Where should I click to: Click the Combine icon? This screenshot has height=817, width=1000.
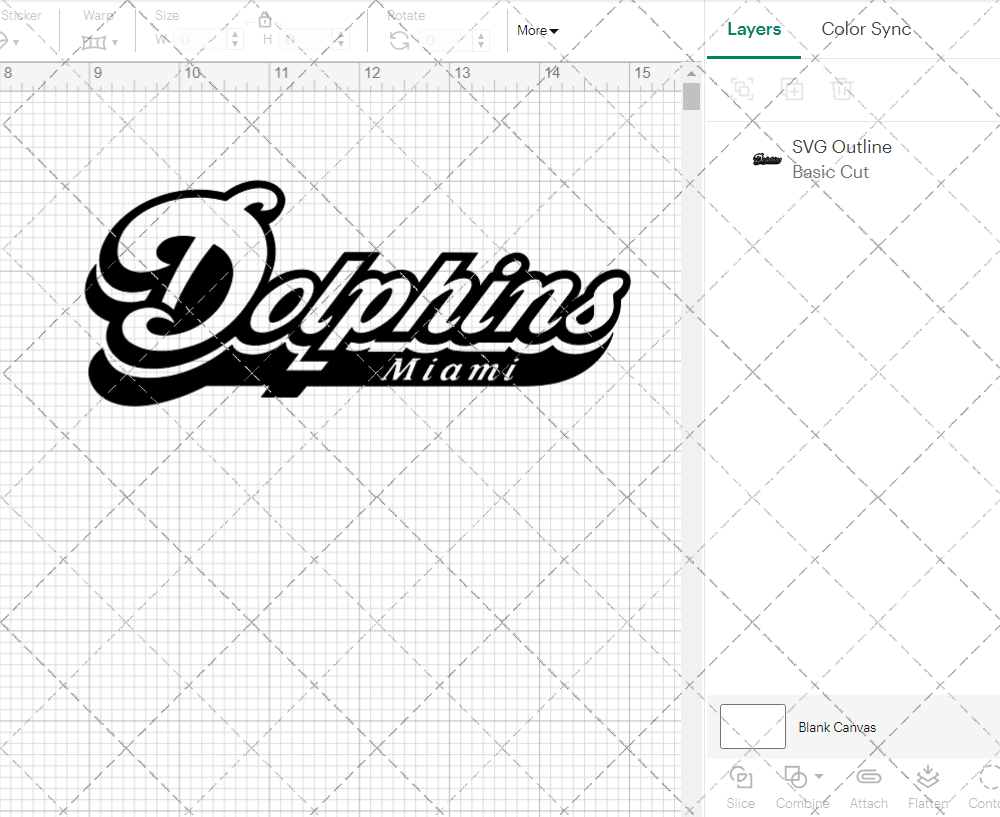pyautogui.click(x=797, y=778)
